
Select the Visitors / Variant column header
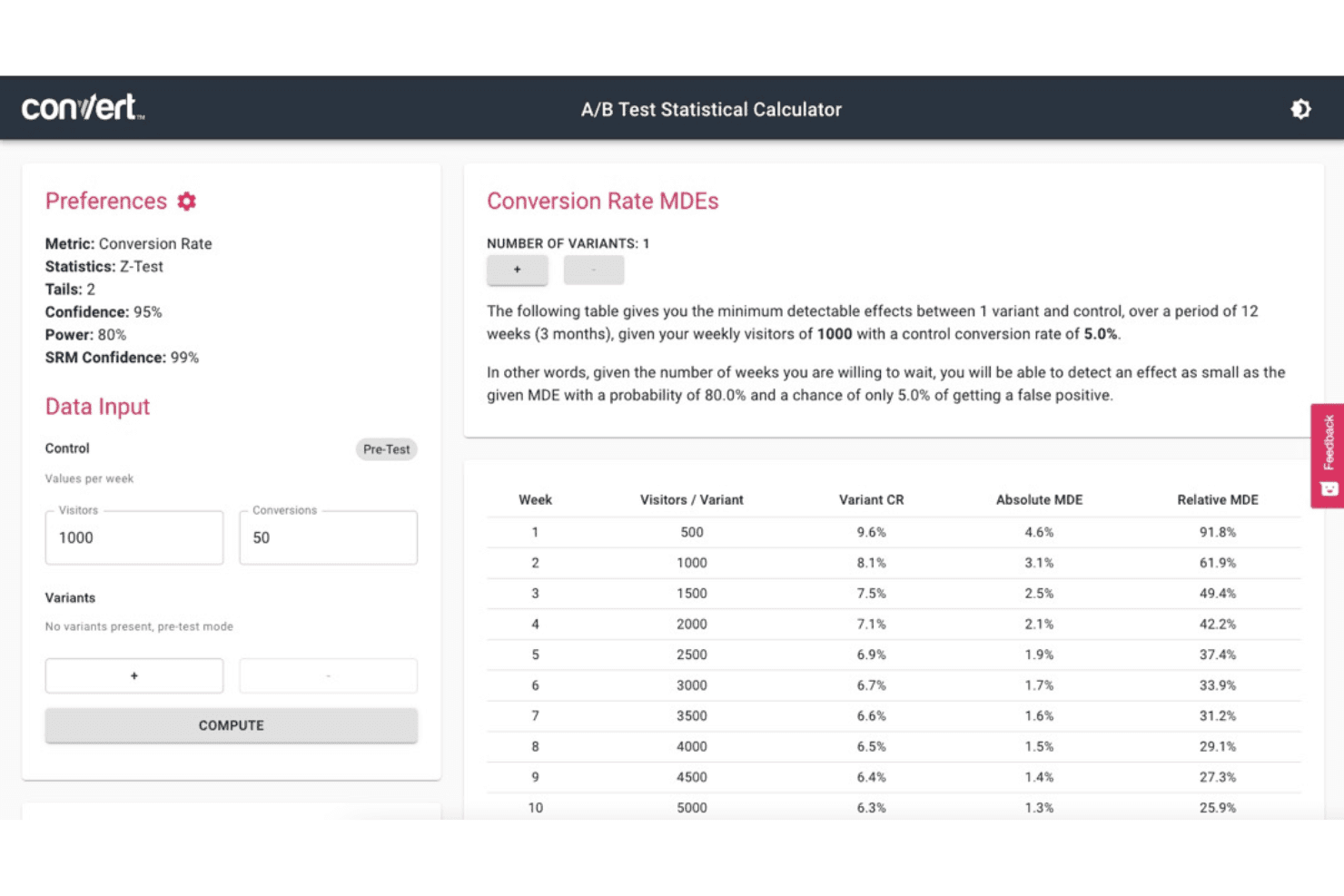coord(692,499)
